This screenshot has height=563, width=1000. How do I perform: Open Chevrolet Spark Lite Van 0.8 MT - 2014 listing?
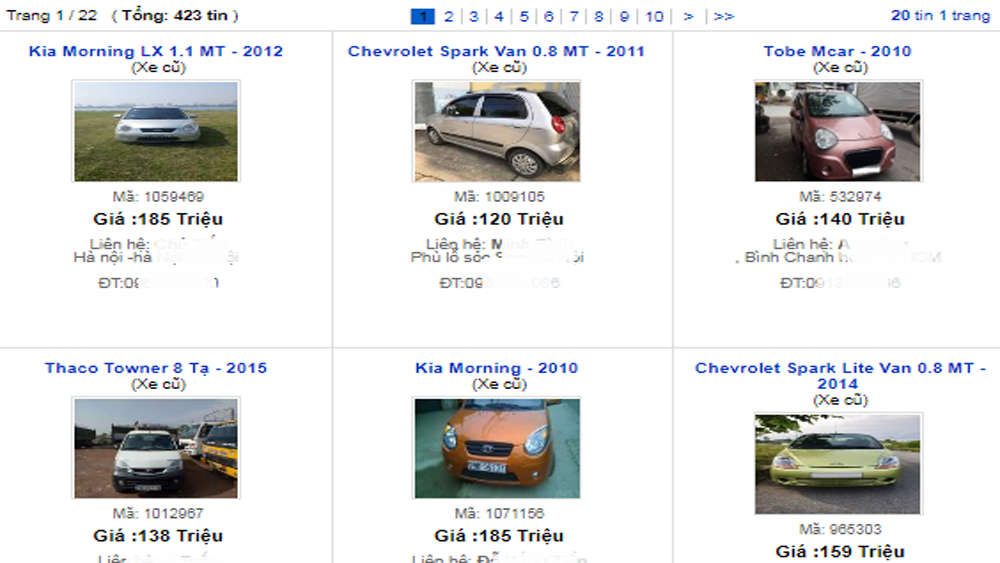click(840, 376)
